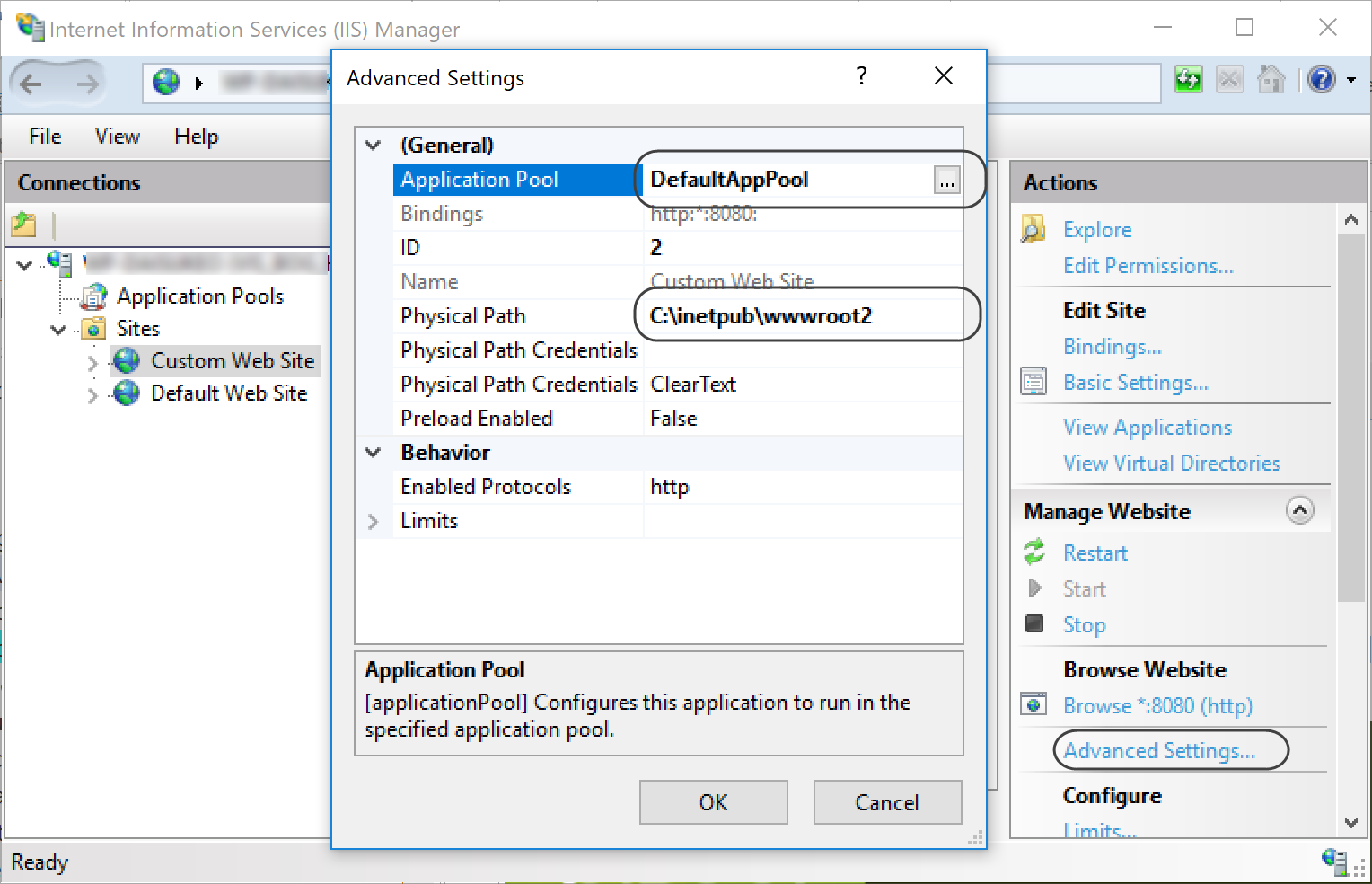This screenshot has width=1372, height=884.
Task: Collapse the server node in tree
Action: (25, 264)
